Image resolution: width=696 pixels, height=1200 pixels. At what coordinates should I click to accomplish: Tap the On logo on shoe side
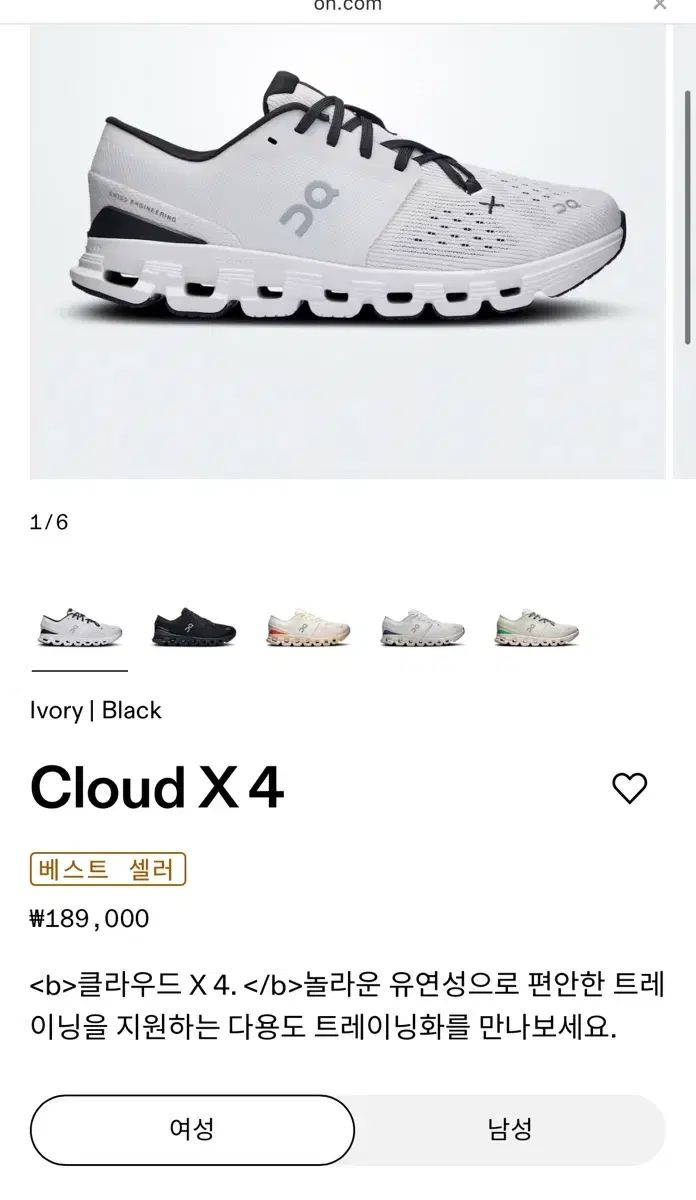click(309, 210)
